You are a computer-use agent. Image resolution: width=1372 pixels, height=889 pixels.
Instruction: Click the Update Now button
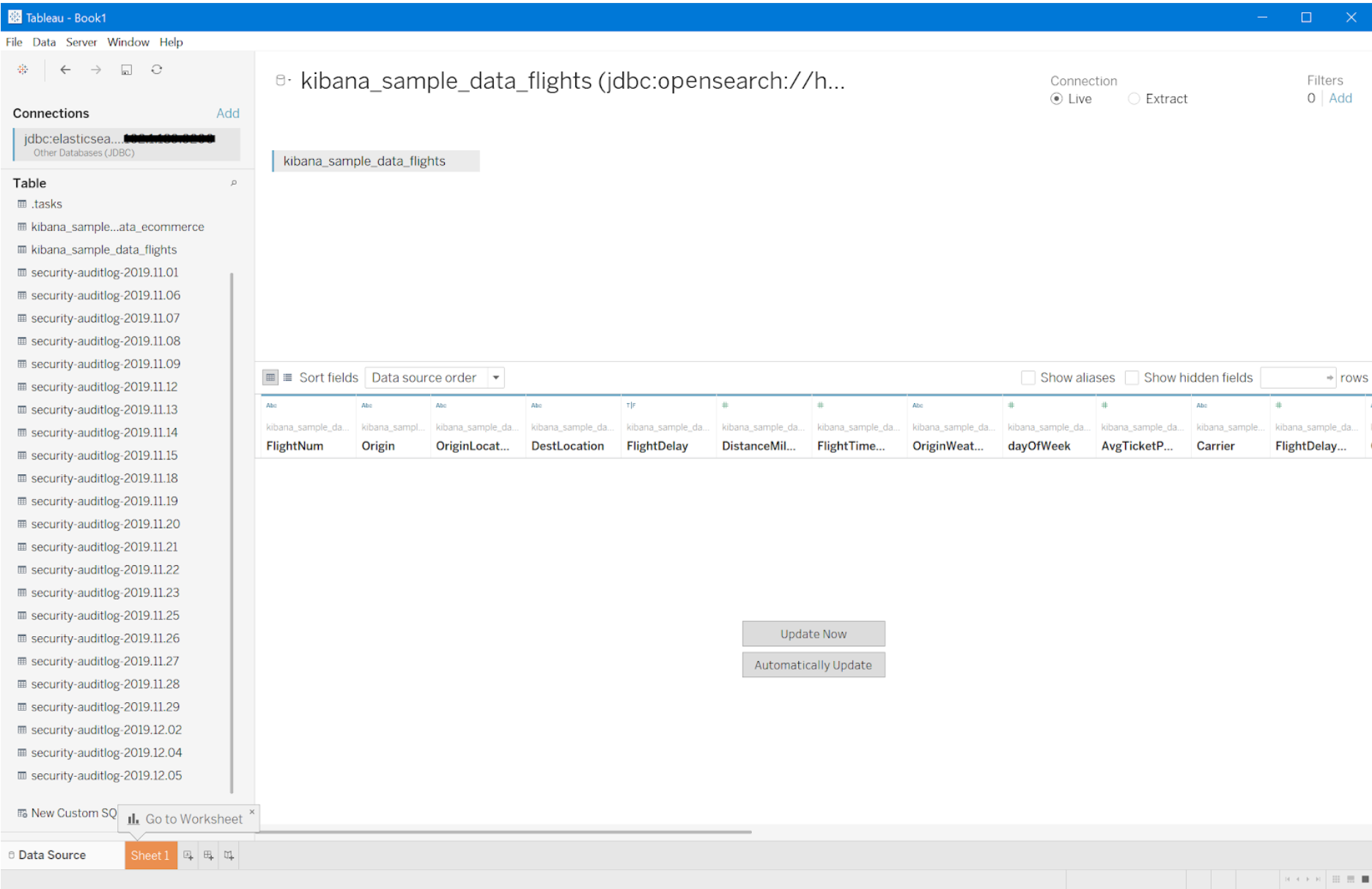point(814,634)
